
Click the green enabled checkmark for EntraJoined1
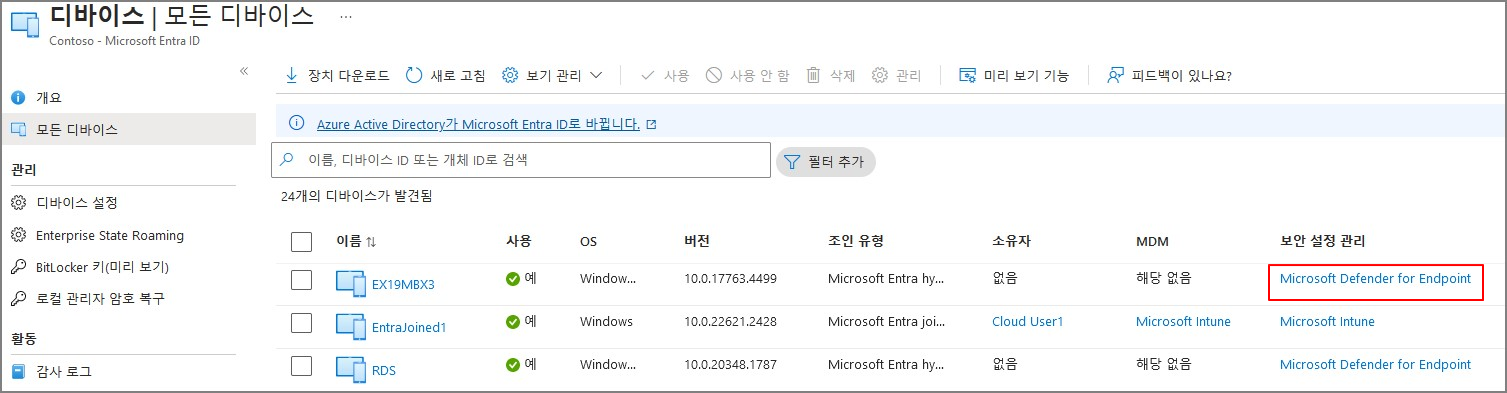(513, 322)
